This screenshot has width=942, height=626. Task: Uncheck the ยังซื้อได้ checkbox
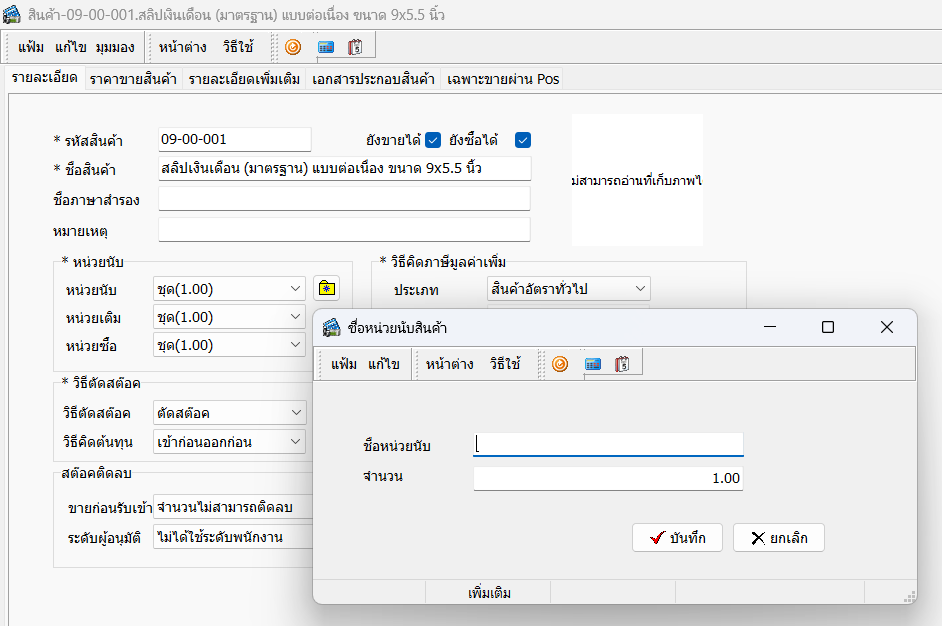click(522, 140)
